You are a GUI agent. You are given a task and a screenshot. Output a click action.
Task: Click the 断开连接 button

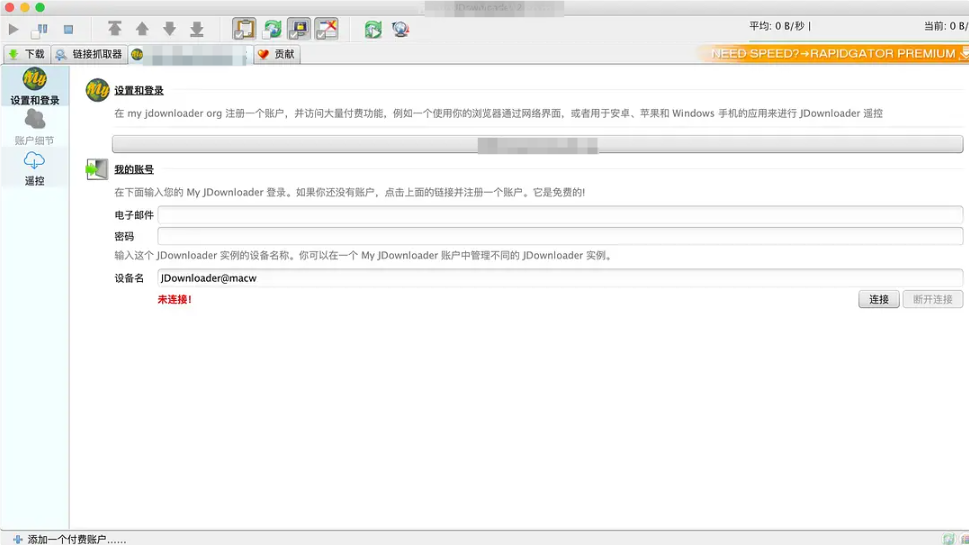pyautogui.click(x=933, y=299)
